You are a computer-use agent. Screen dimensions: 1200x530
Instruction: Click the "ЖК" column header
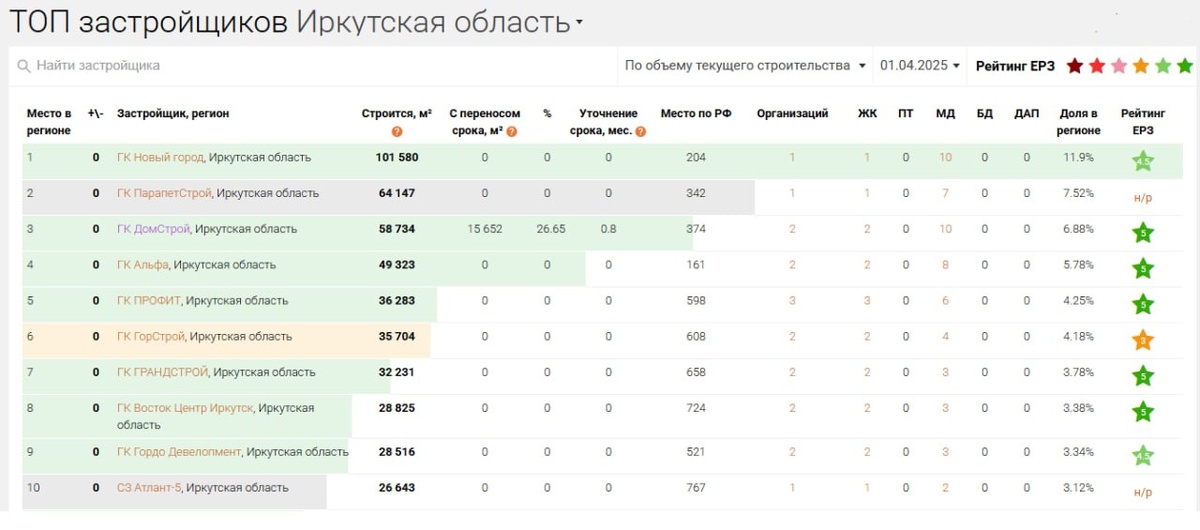tap(867, 114)
